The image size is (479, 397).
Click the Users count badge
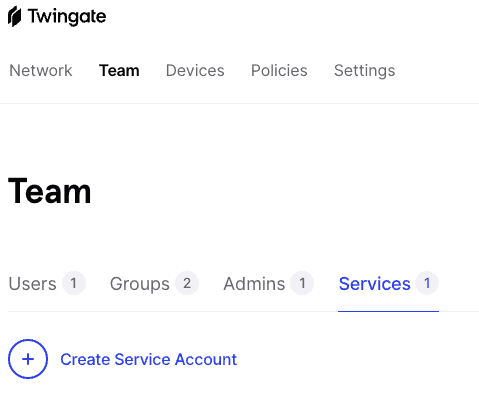coord(74,283)
